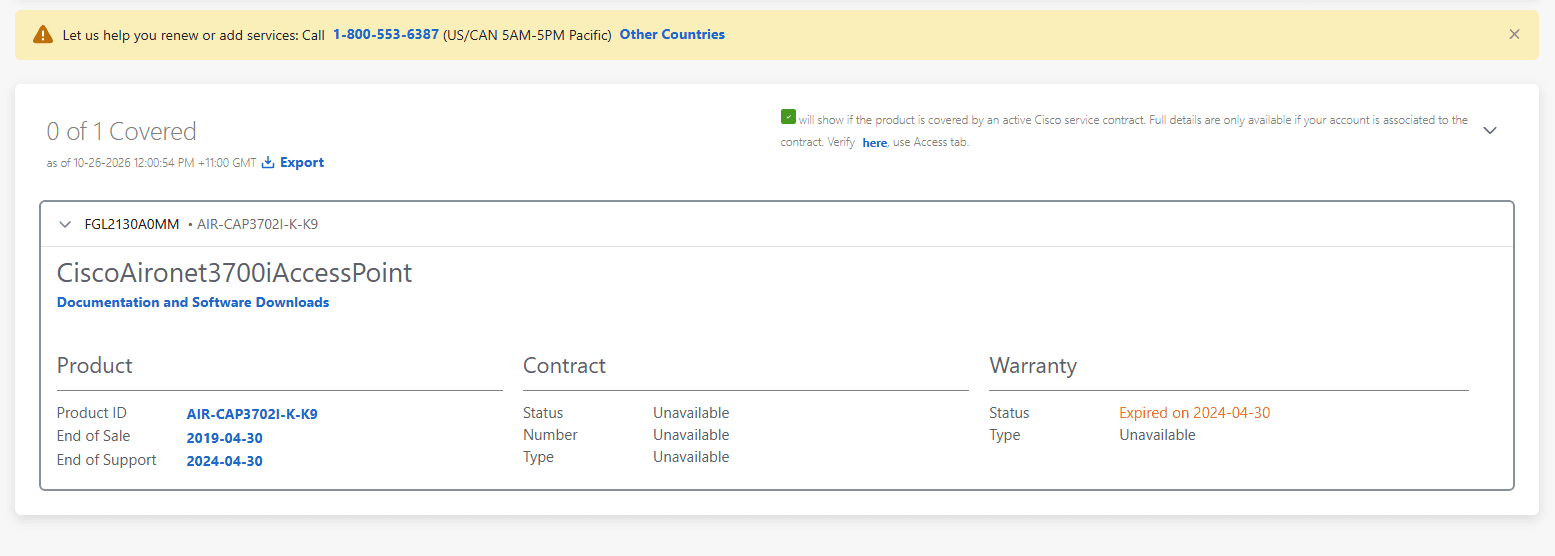Collapse the FGL2130A0MM device row
The image size is (1555, 556).
65,224
